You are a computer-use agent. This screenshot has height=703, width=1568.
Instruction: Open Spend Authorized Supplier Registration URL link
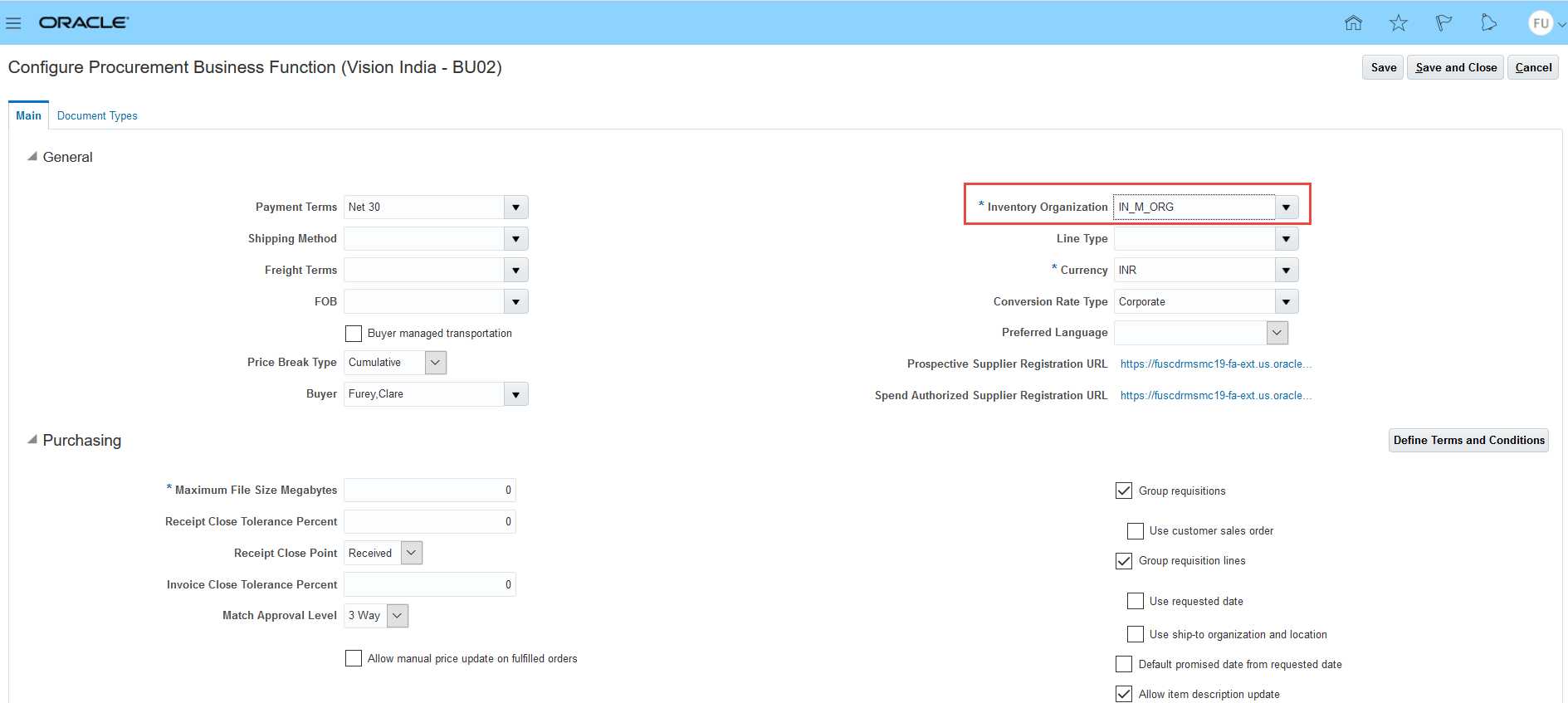pyautogui.click(x=1215, y=396)
